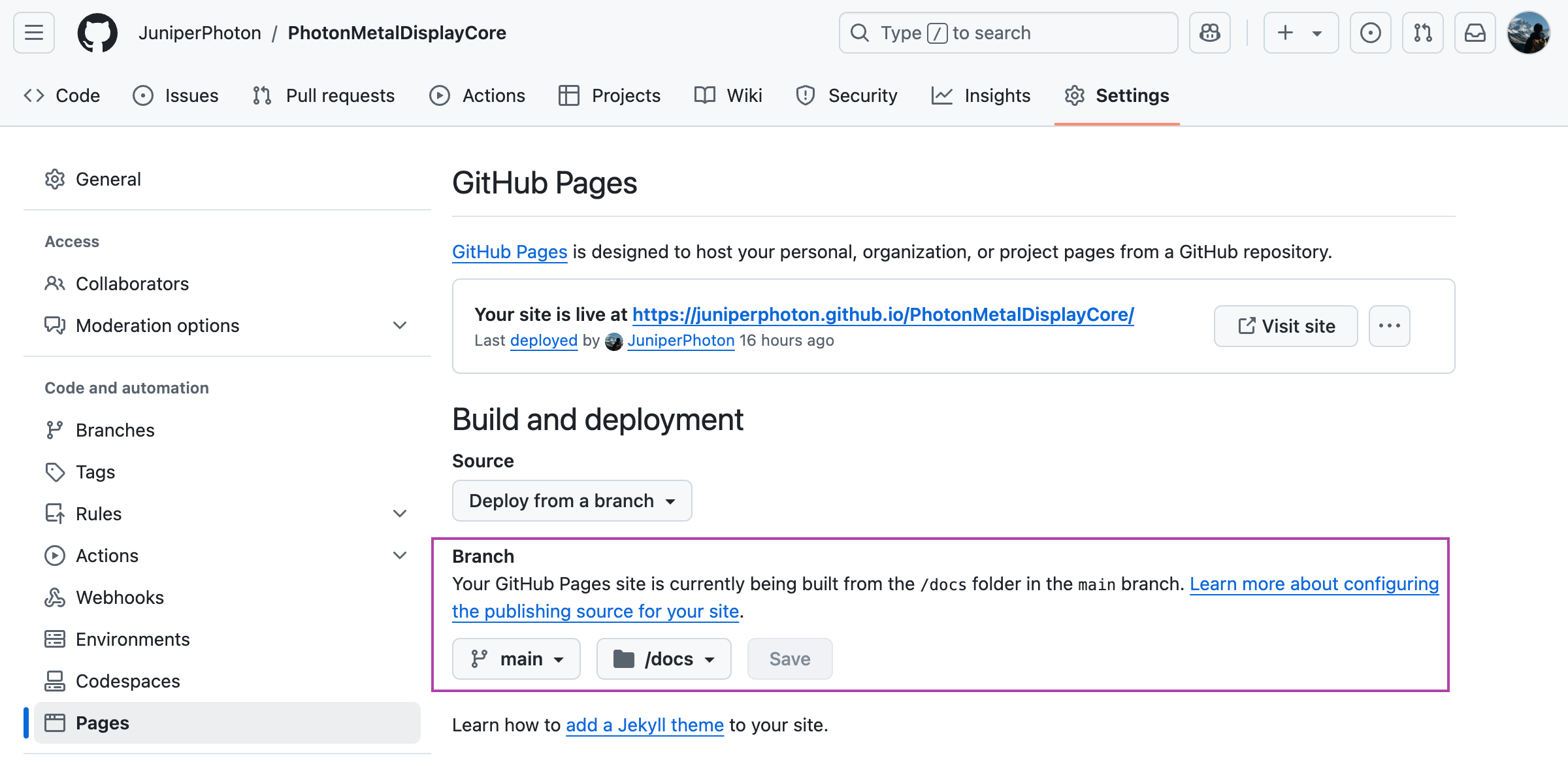
Task: Go to the Security tab
Action: [x=847, y=95]
